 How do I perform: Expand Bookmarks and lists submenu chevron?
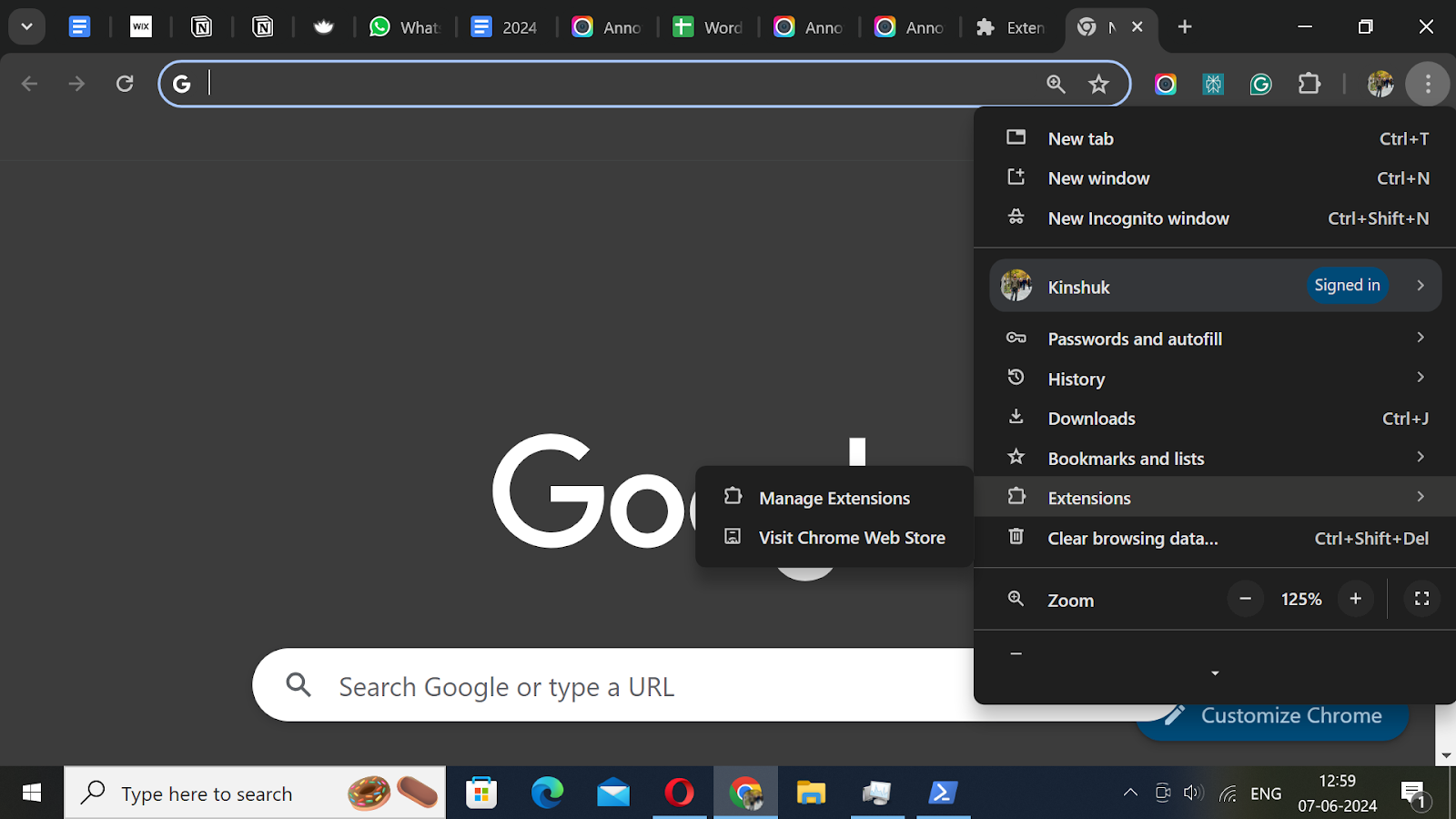coord(1421,457)
